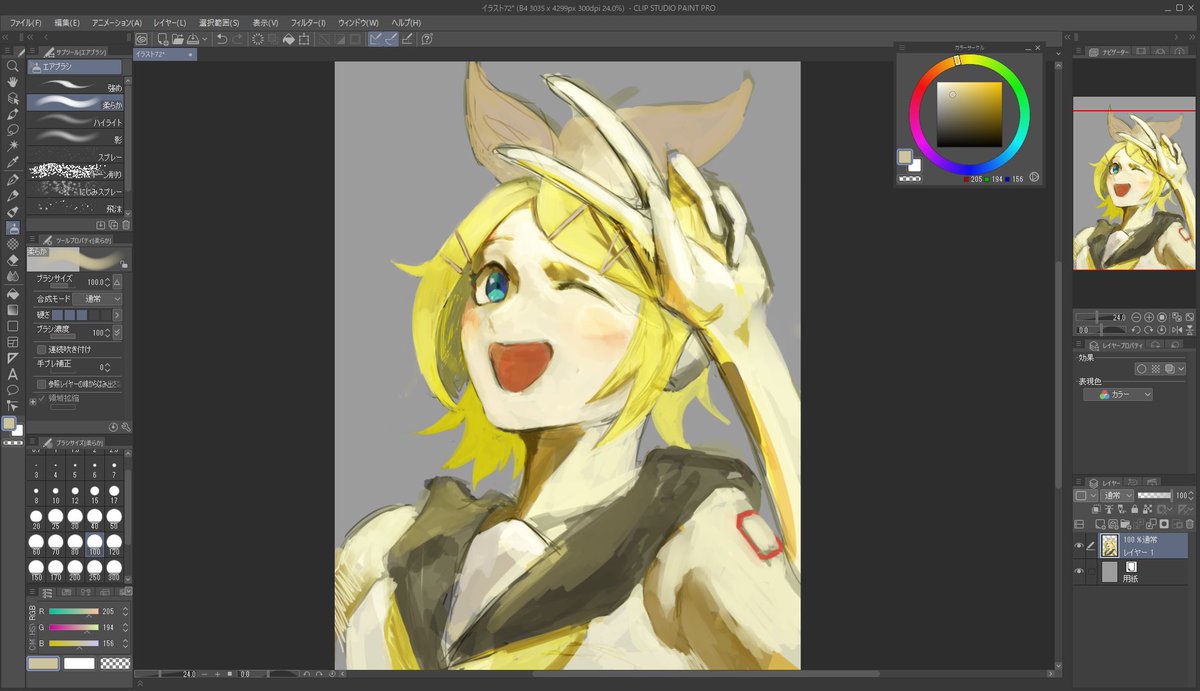The height and width of the screenshot is (691, 1200).
Task: Toggle the layer color effect button
Action: (1169, 369)
